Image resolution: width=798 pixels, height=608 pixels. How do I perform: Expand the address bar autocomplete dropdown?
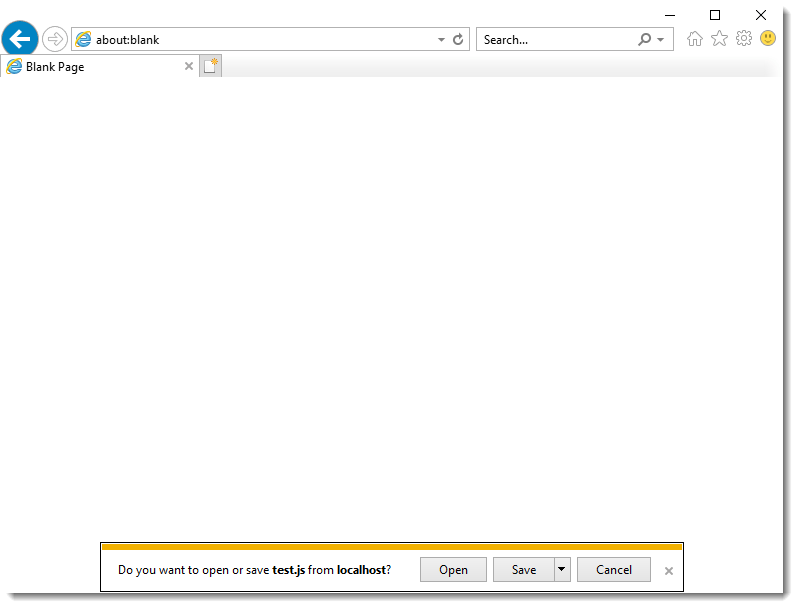[x=442, y=40]
